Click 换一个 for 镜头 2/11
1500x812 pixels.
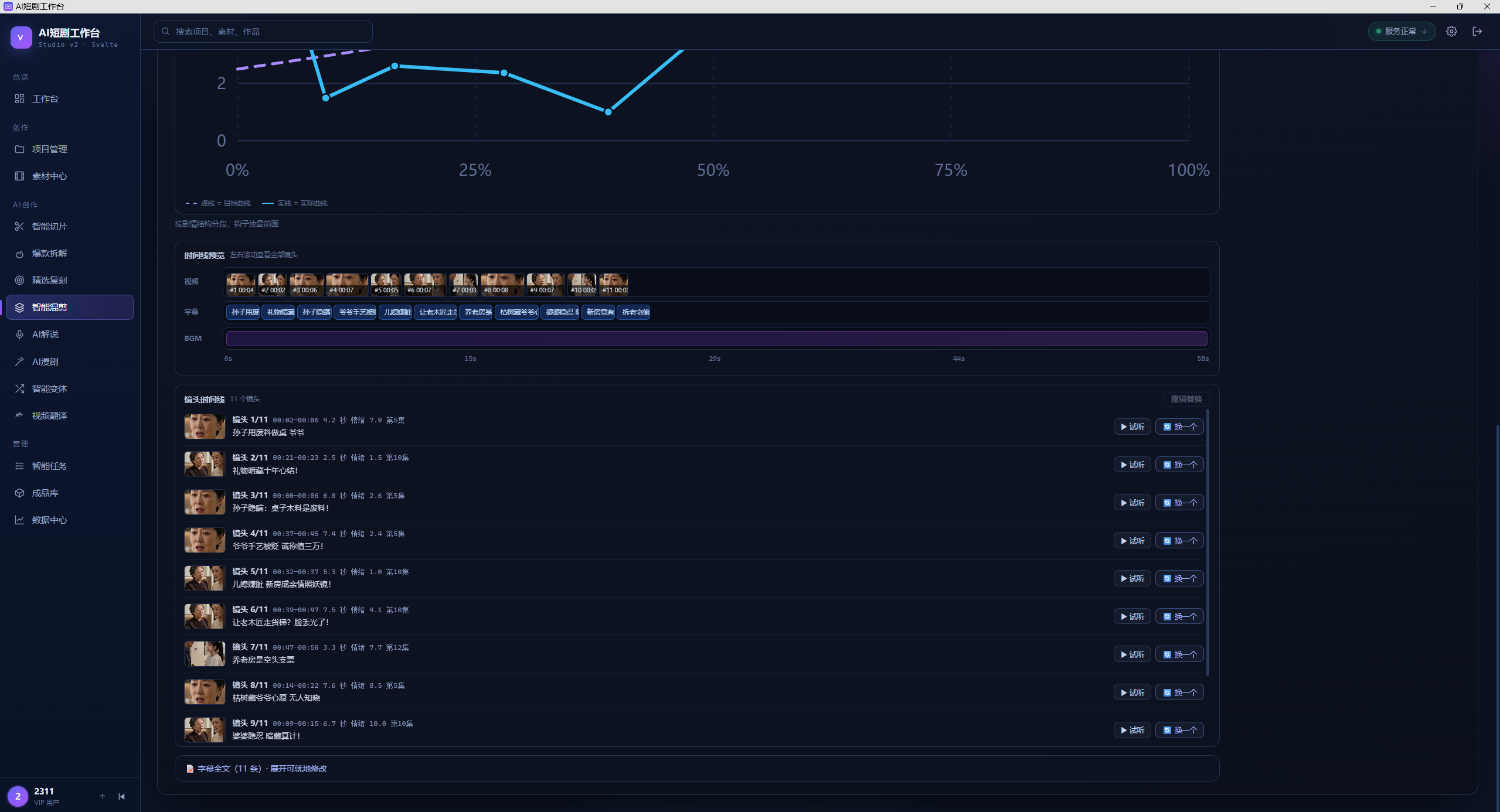click(1179, 465)
